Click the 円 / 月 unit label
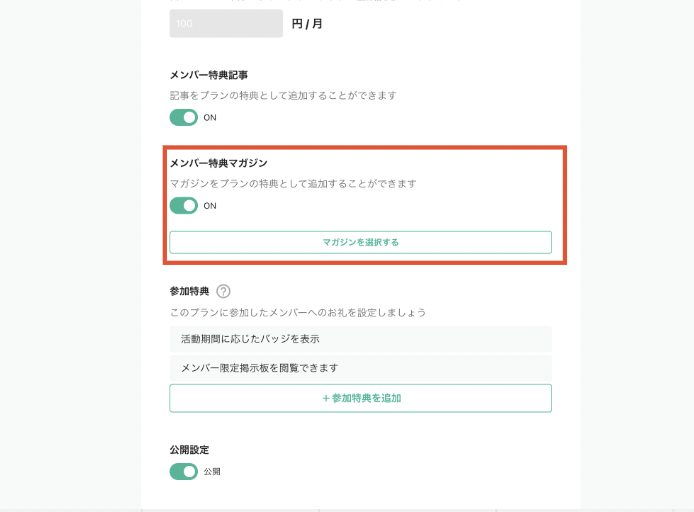The image size is (694, 512). tap(307, 23)
